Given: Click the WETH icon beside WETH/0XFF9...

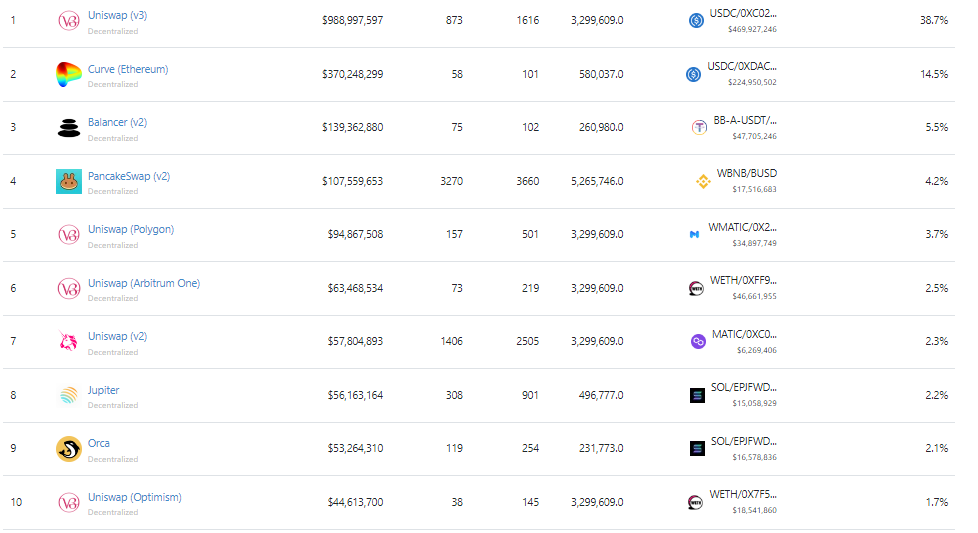Looking at the screenshot, I should coord(696,289).
